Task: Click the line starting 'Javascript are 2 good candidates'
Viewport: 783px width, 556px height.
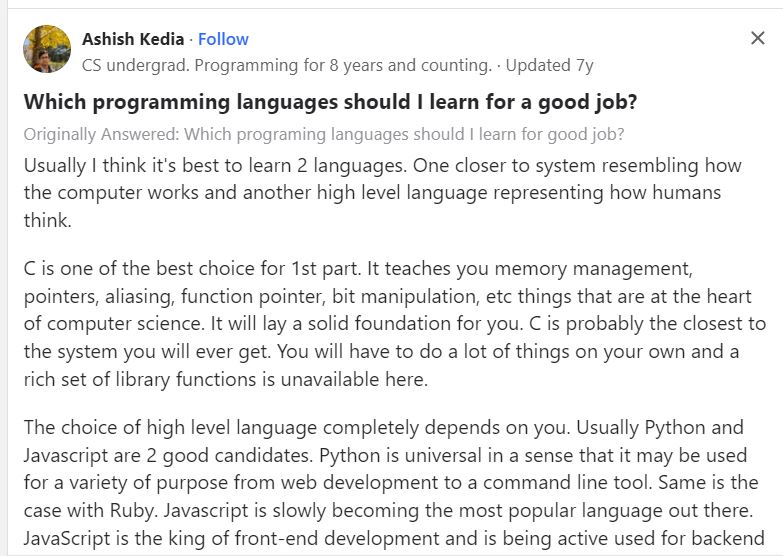Action: tap(385, 456)
